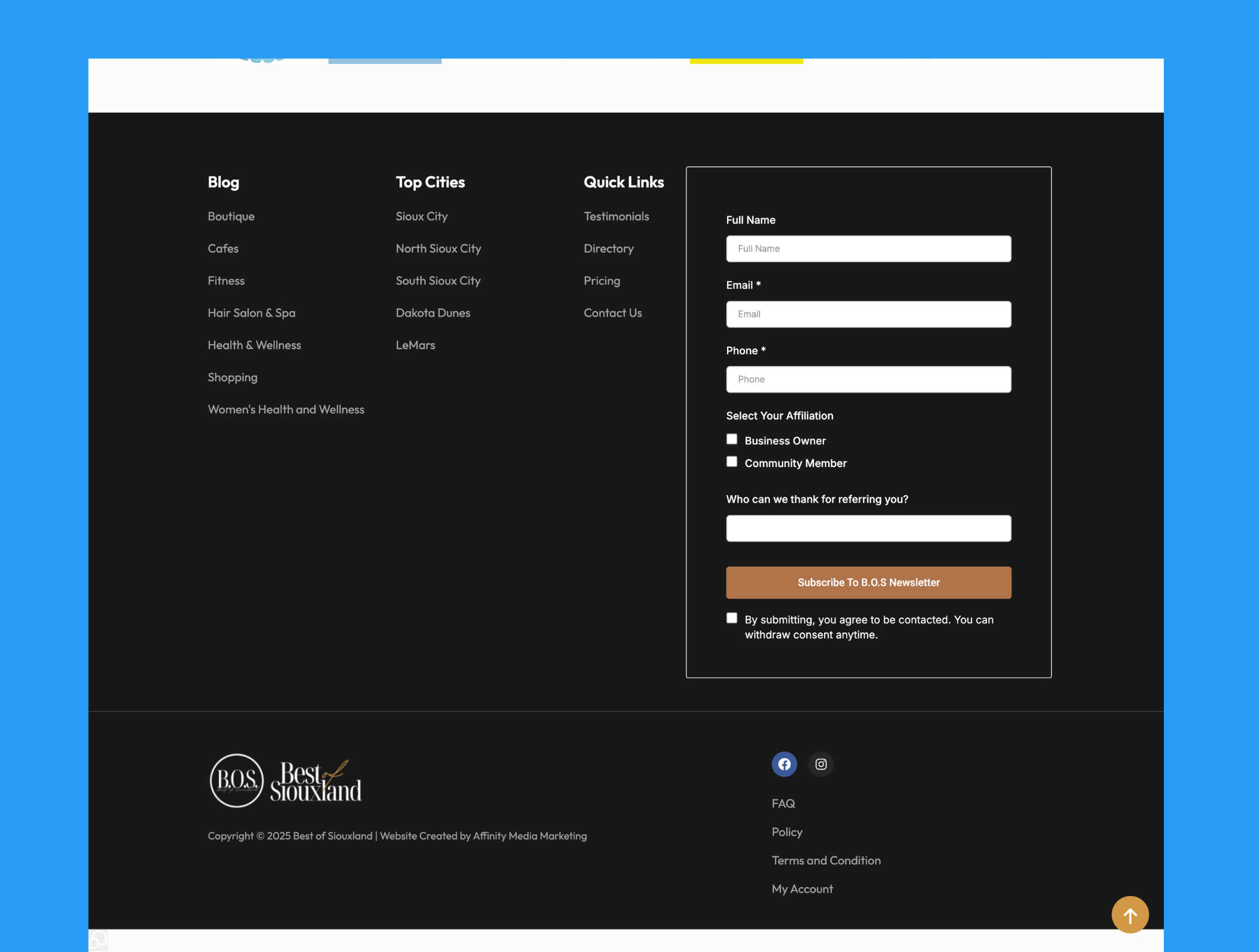Visit the Testimonials page
The height and width of the screenshot is (952, 1259).
pos(616,216)
